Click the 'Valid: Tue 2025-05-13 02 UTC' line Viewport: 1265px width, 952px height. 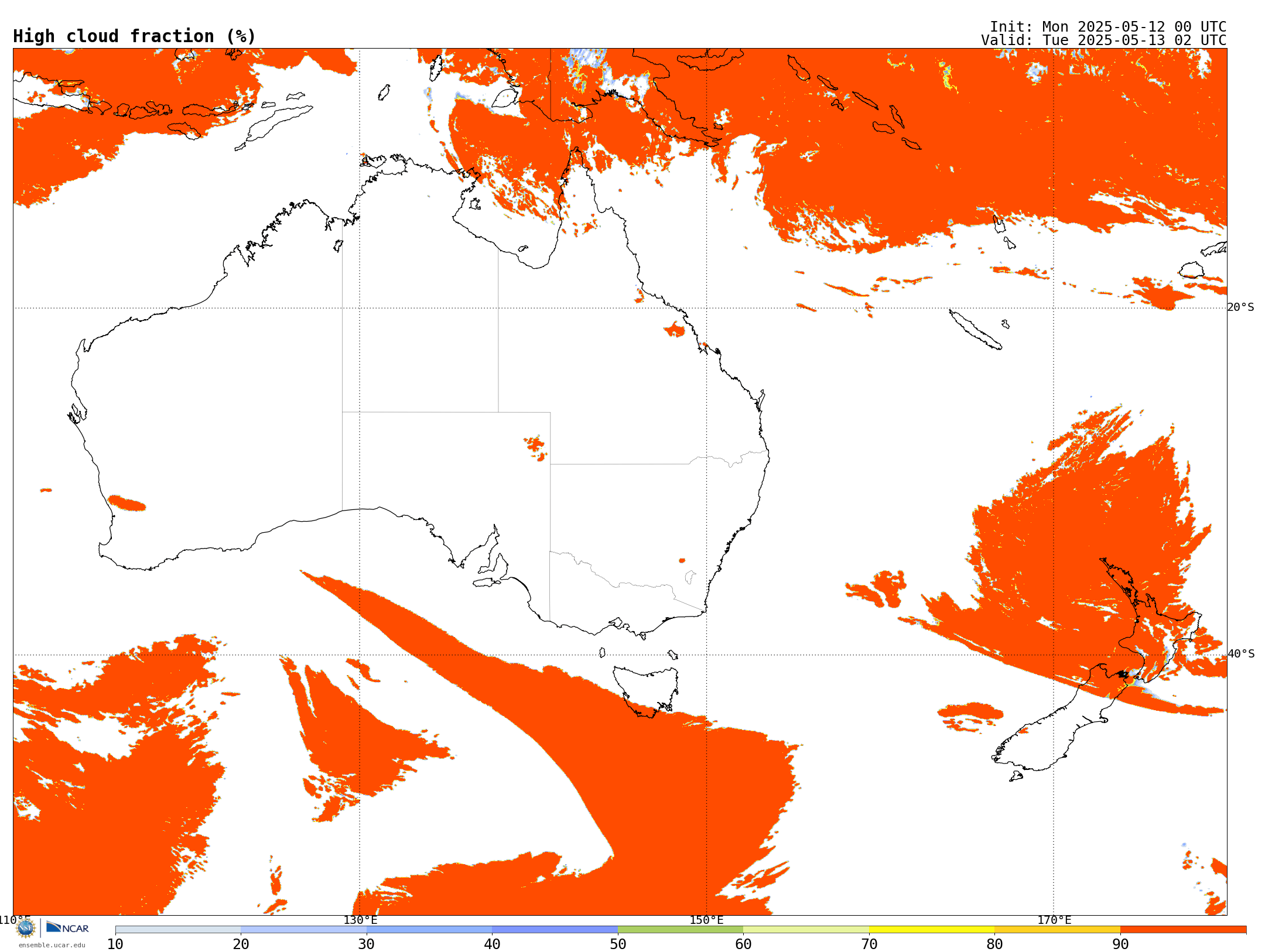1103,40
